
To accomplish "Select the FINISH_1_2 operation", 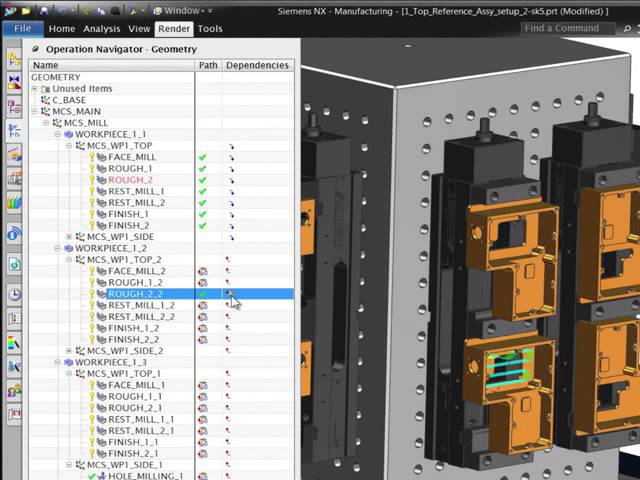I will click(133, 328).
